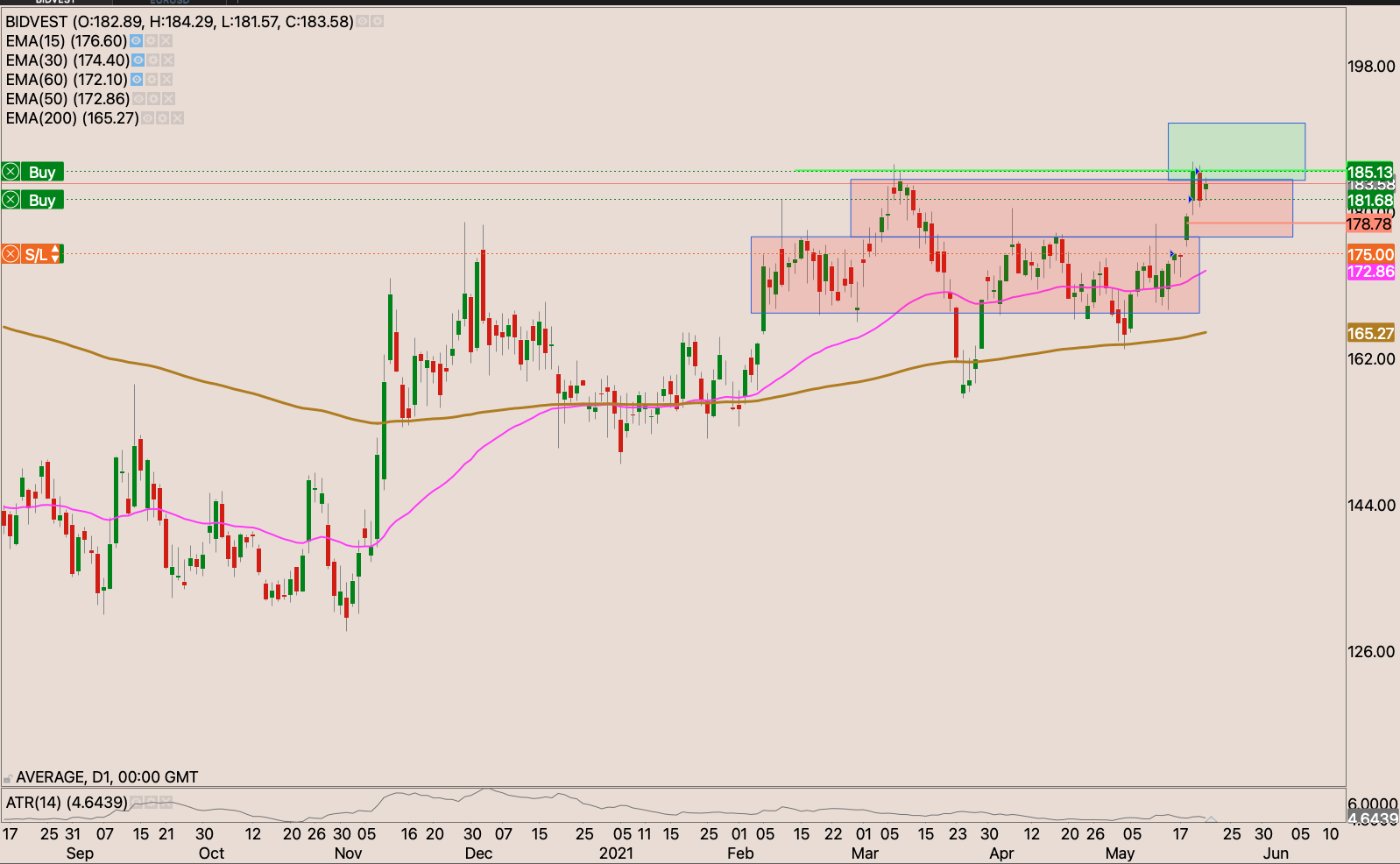Remove the EMA(30) indicator with its X icon
The width and height of the screenshot is (1400, 864).
[167, 60]
